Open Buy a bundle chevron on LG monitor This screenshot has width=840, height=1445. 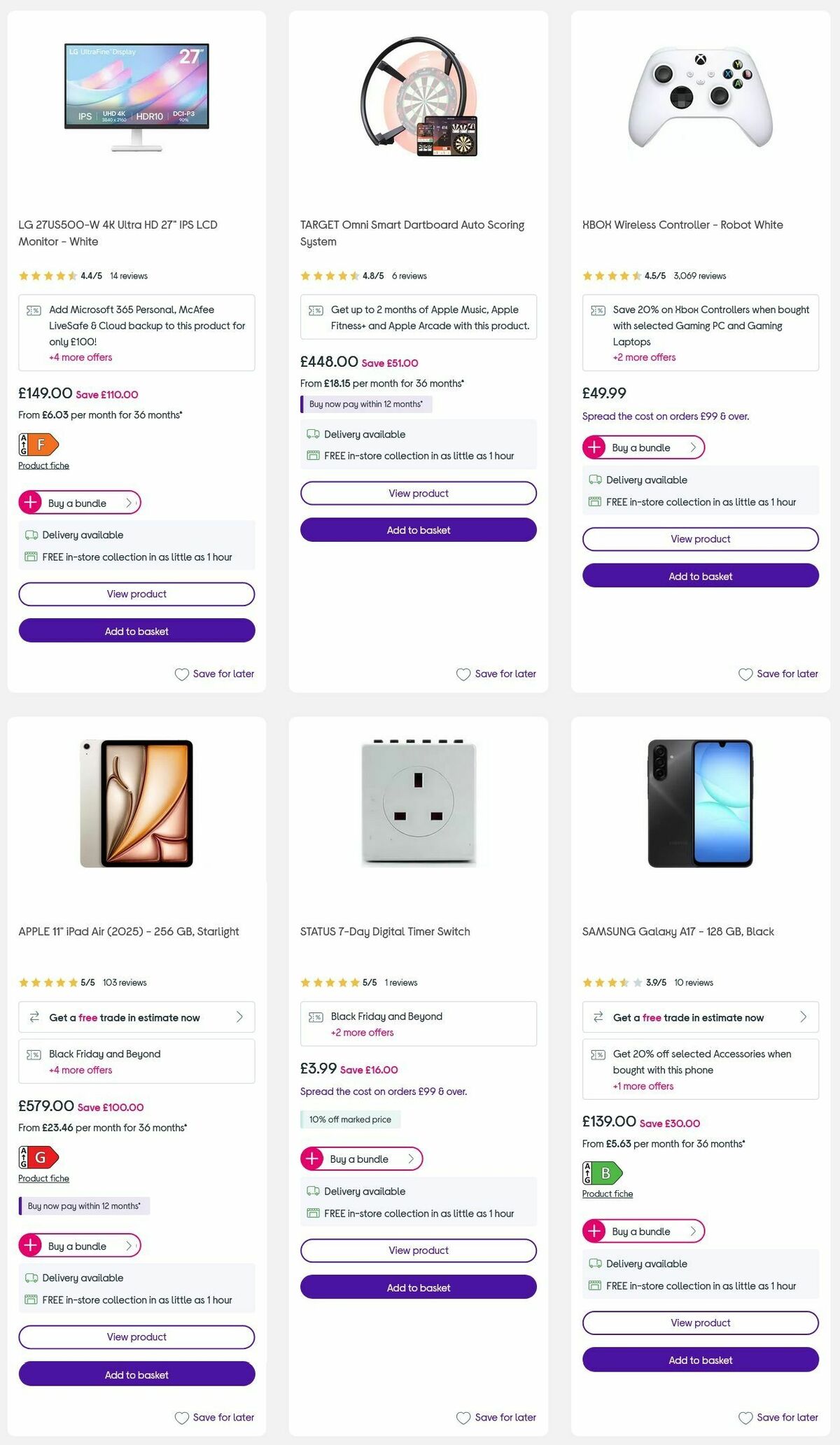tap(129, 502)
